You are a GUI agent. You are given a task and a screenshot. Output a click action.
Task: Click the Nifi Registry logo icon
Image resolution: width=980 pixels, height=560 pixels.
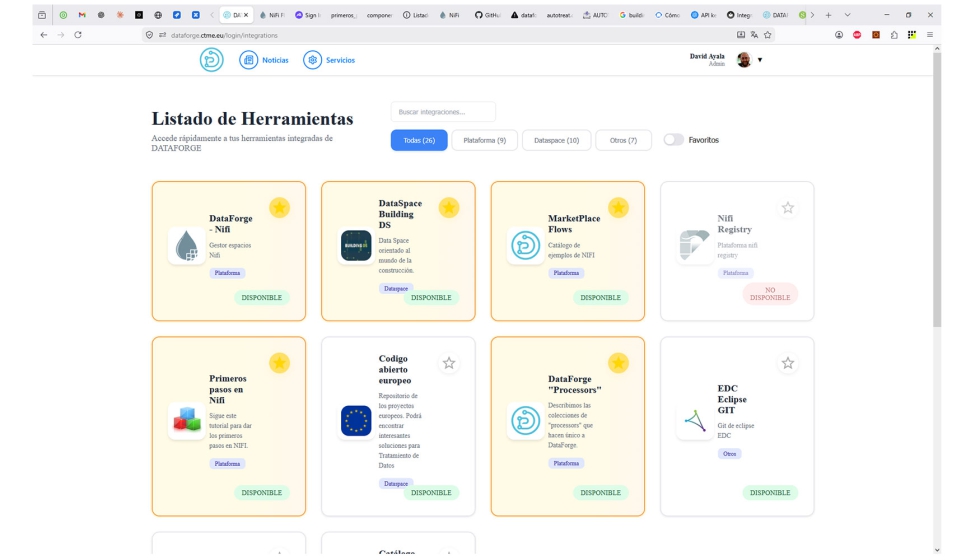tap(694, 246)
